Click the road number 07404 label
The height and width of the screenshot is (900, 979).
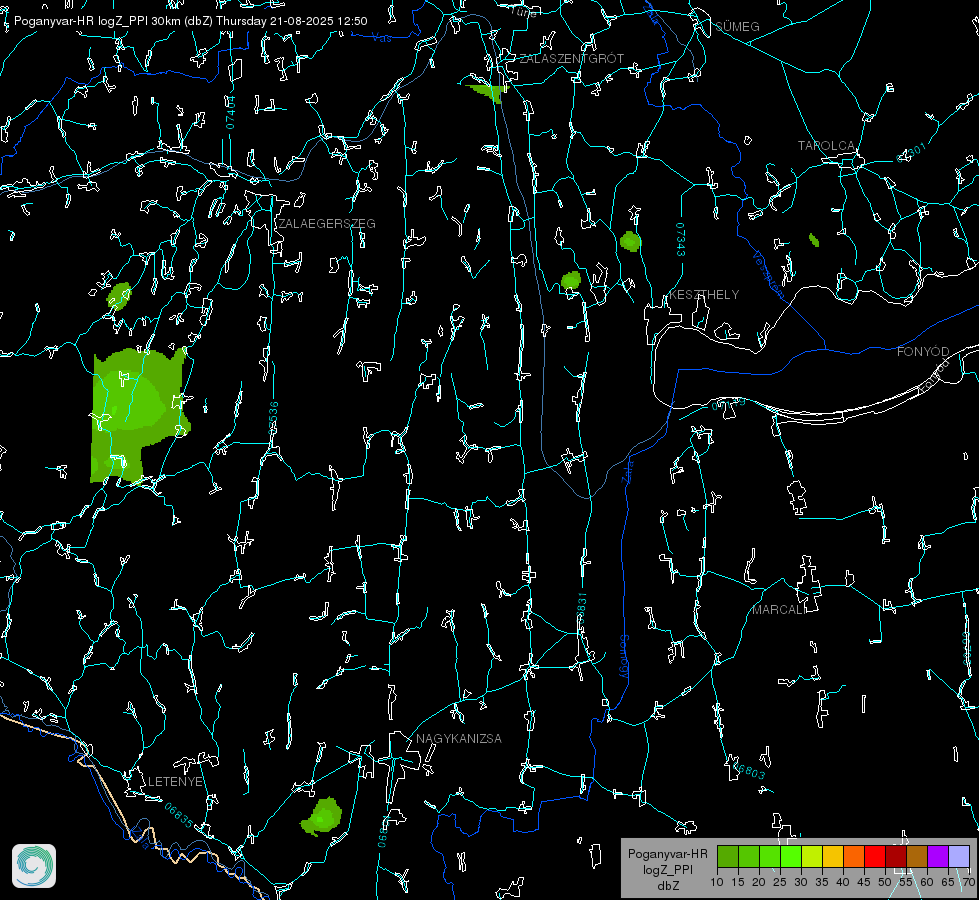[231, 112]
